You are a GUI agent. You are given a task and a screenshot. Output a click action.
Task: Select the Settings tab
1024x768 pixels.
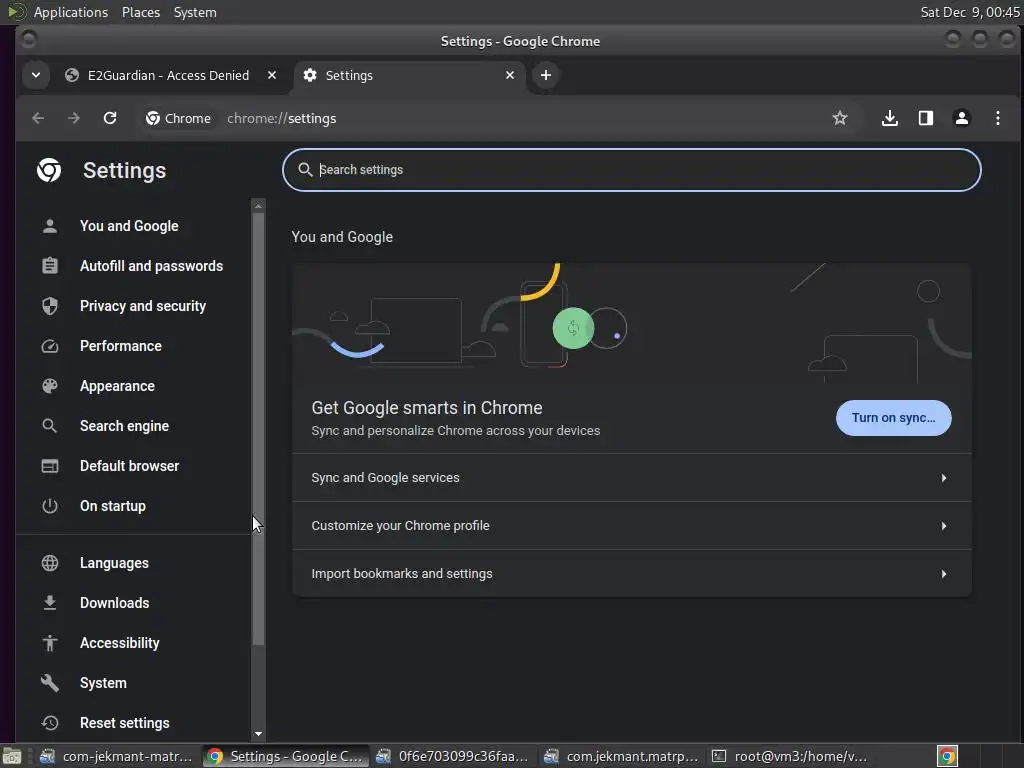(x=408, y=76)
